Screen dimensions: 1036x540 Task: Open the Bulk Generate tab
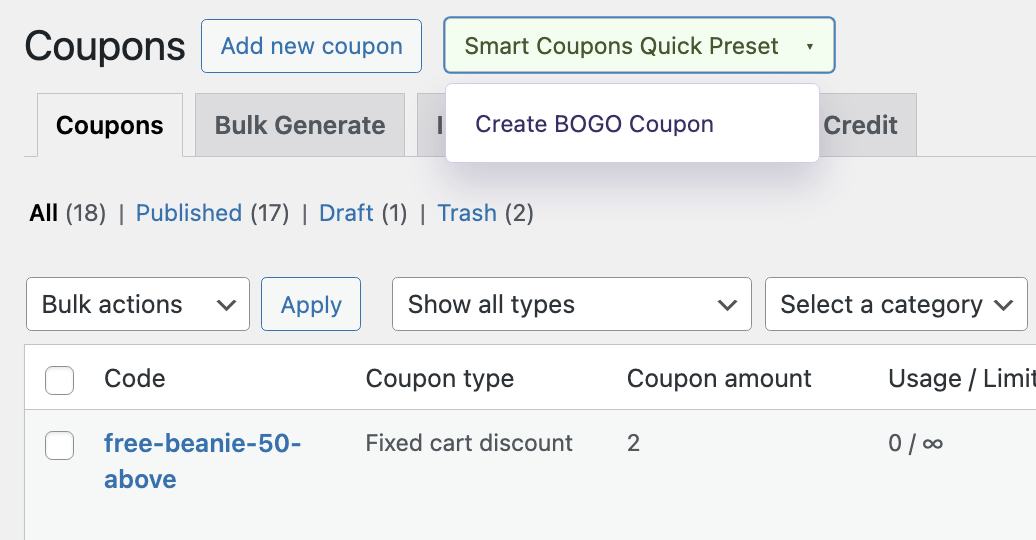[300, 126]
